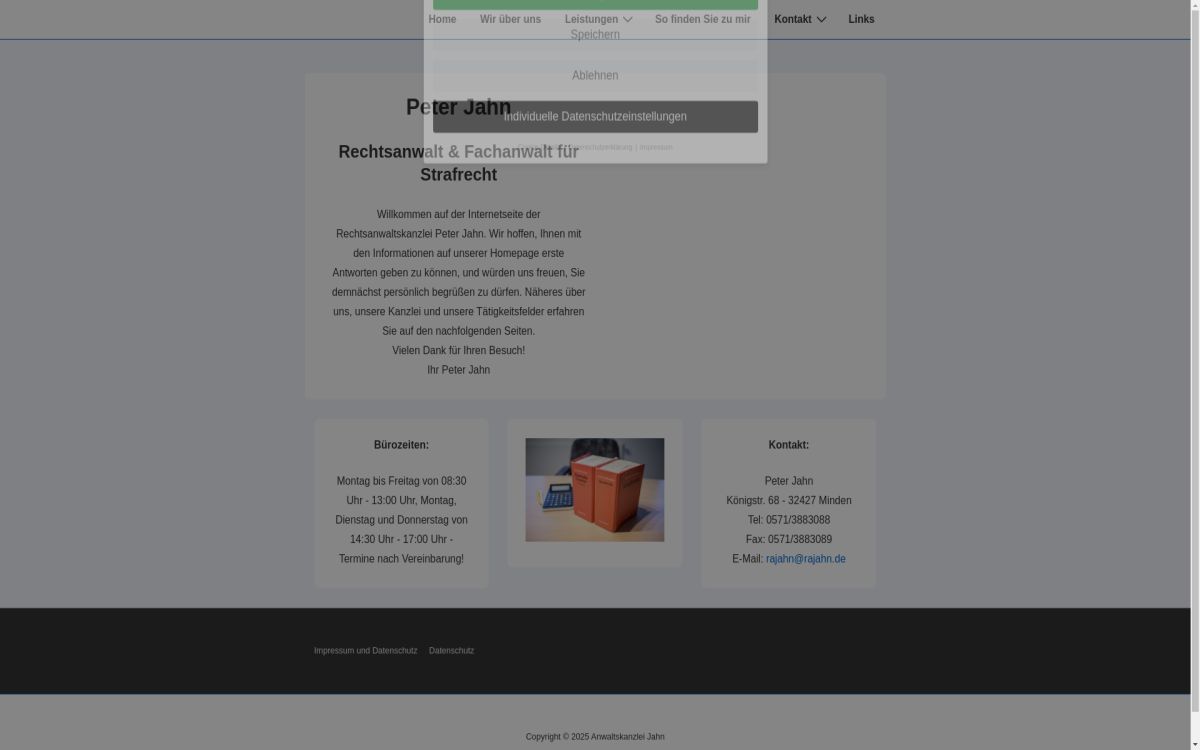
Task: Click the Datenschutz footer link
Action: (x=451, y=650)
